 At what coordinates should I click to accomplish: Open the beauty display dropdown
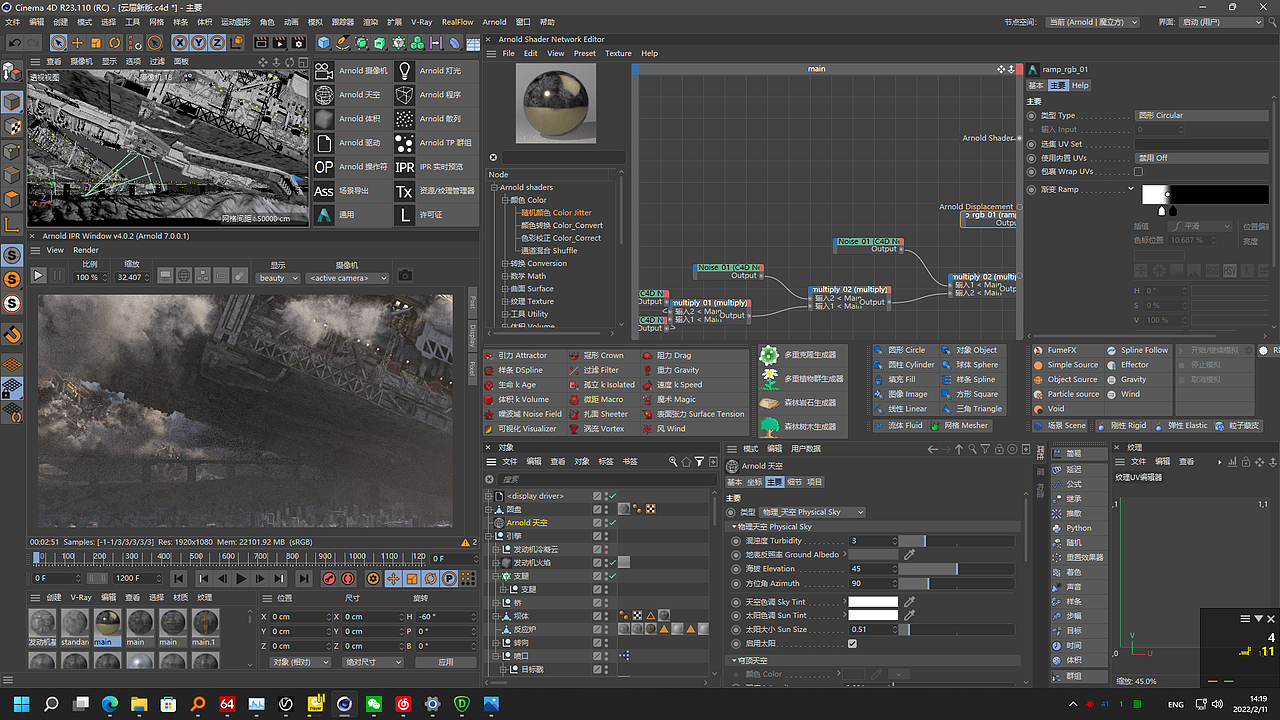coord(278,278)
